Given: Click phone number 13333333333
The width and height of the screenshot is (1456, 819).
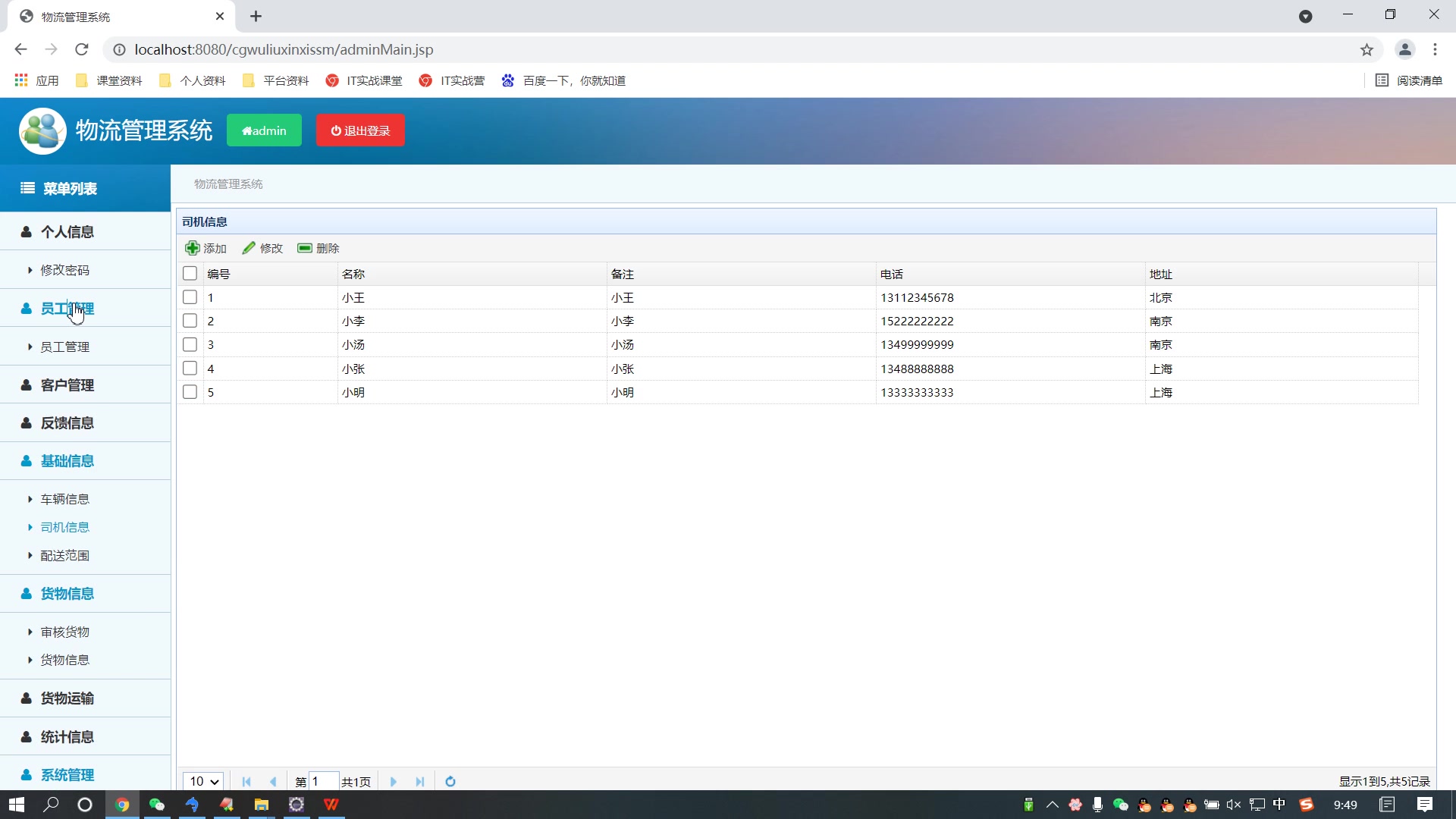Looking at the screenshot, I should point(917,392).
